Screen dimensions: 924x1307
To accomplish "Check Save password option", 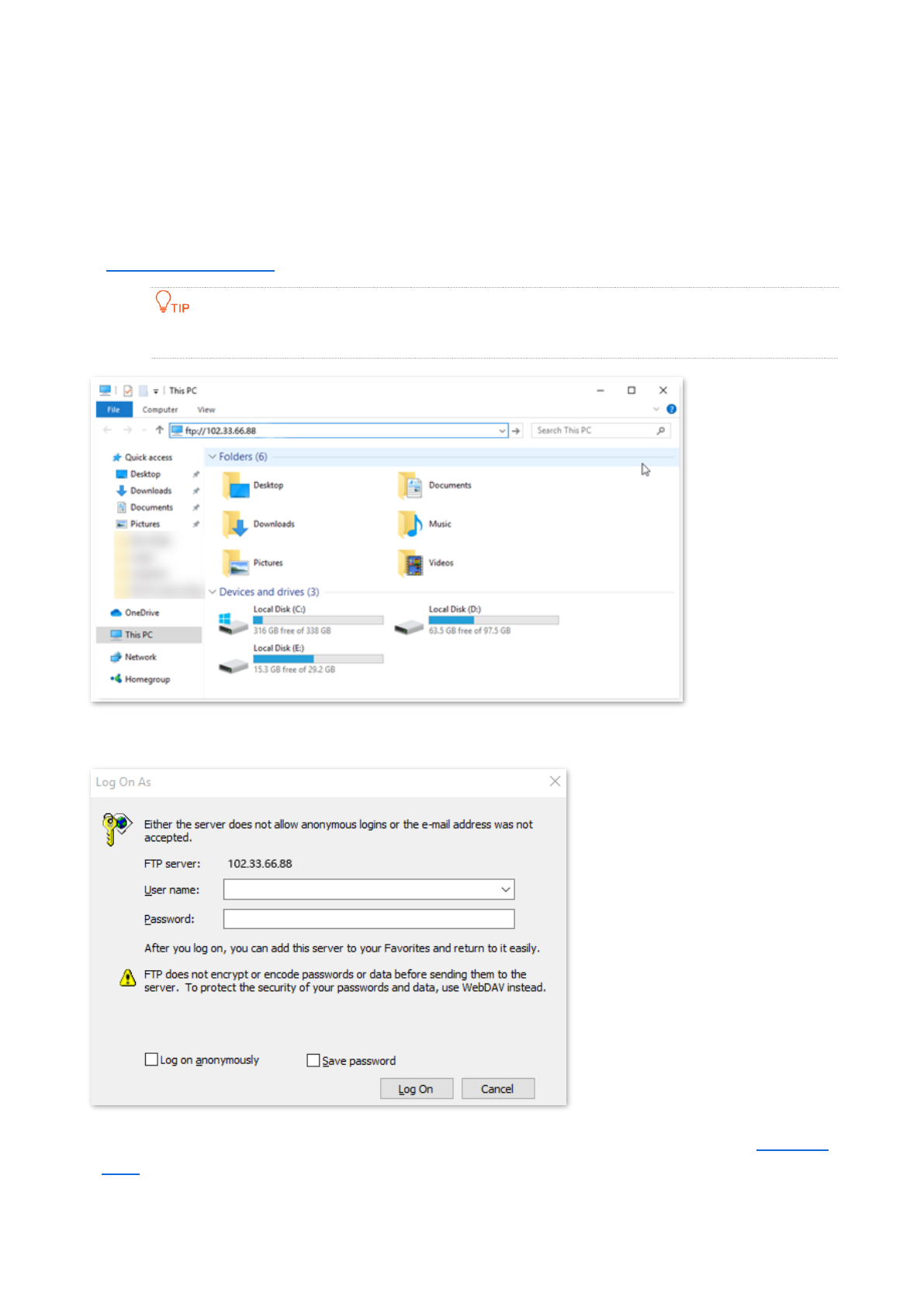I will click(x=313, y=1060).
